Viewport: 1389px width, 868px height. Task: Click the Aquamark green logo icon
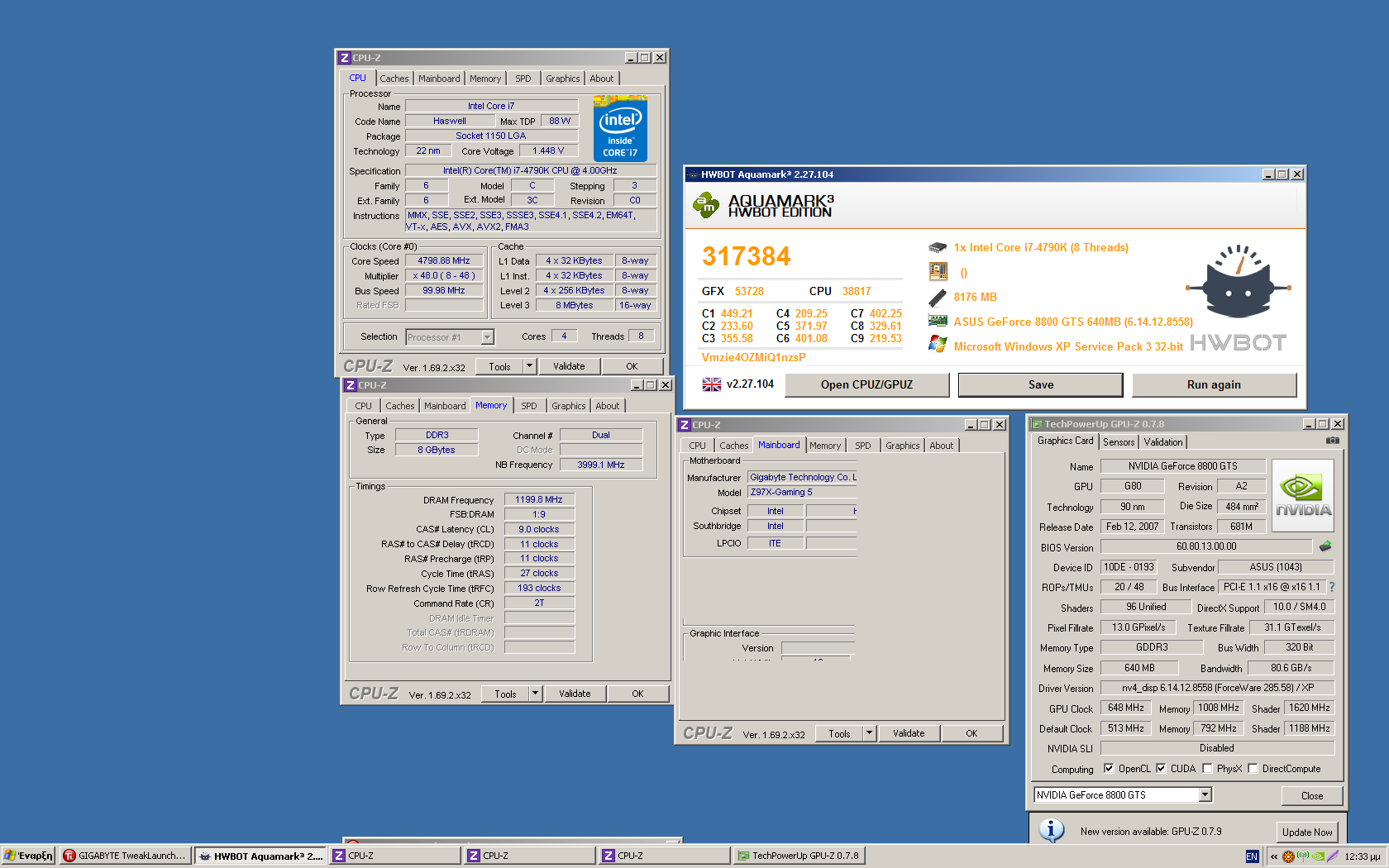point(706,204)
